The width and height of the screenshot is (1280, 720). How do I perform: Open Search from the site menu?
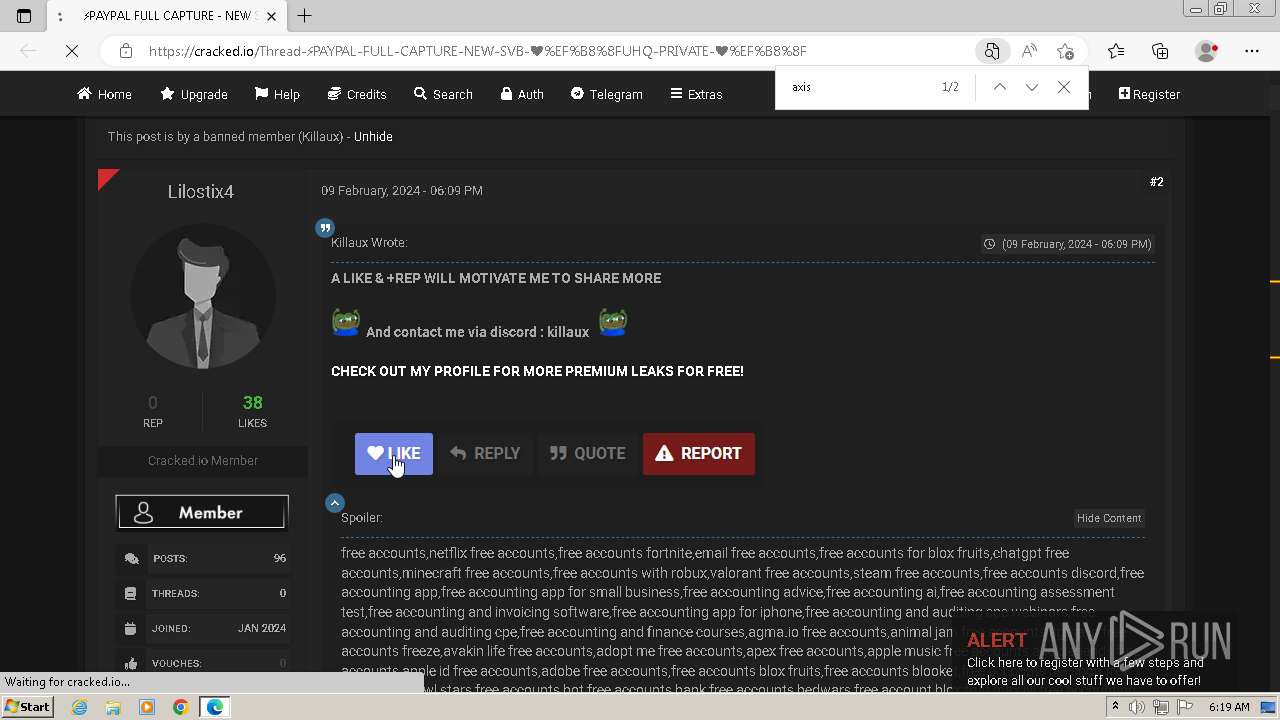point(443,94)
